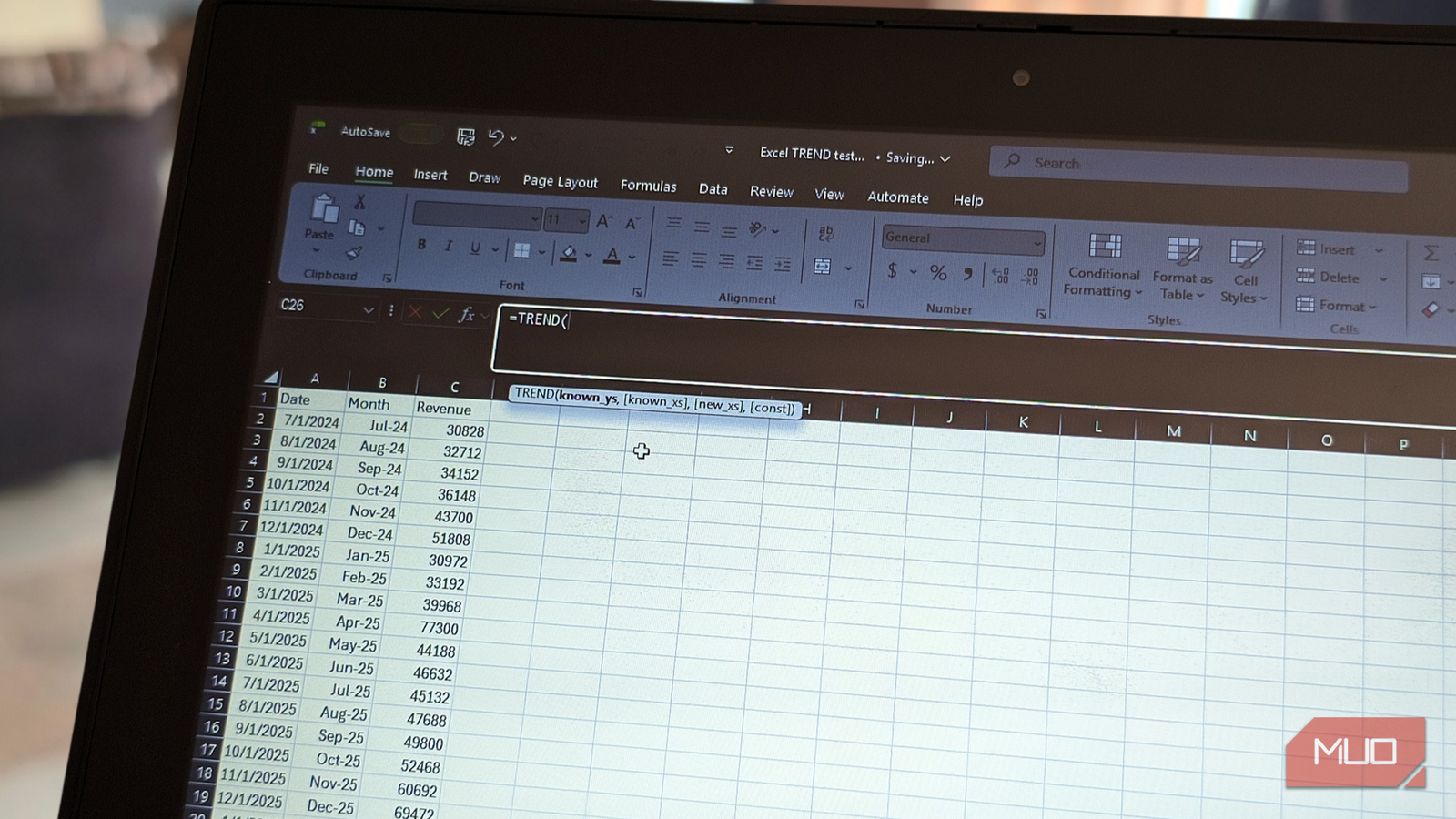Click the Save icon in title bar
Screen dimensions: 1456x819
(466, 136)
